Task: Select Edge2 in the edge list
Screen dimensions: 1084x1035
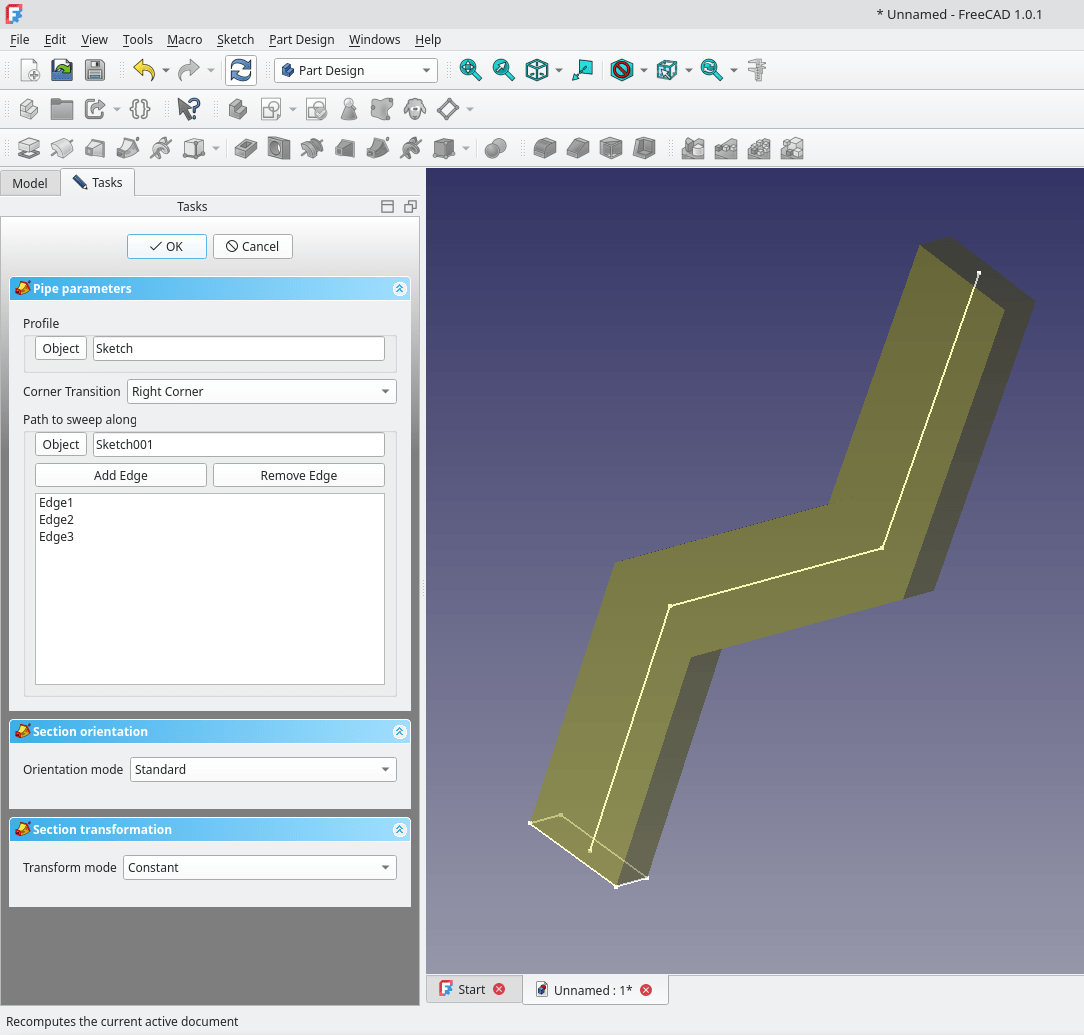Action: [55, 519]
